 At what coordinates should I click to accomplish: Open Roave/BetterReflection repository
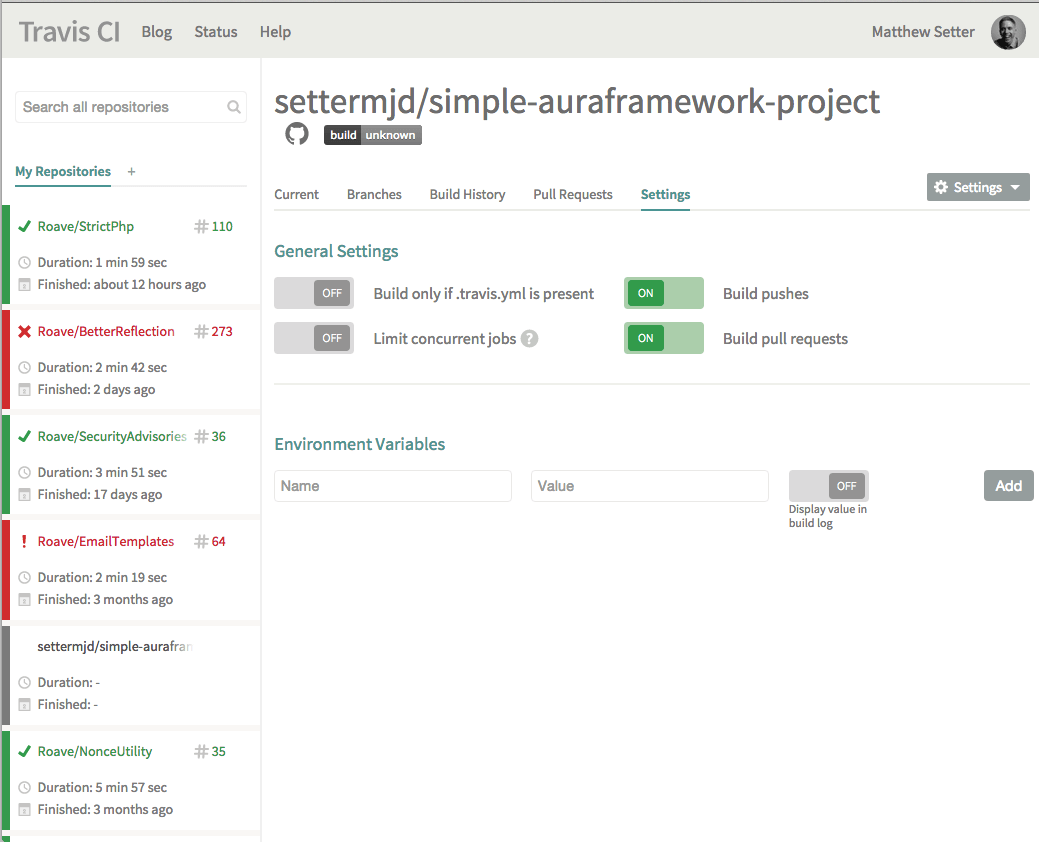pos(106,331)
